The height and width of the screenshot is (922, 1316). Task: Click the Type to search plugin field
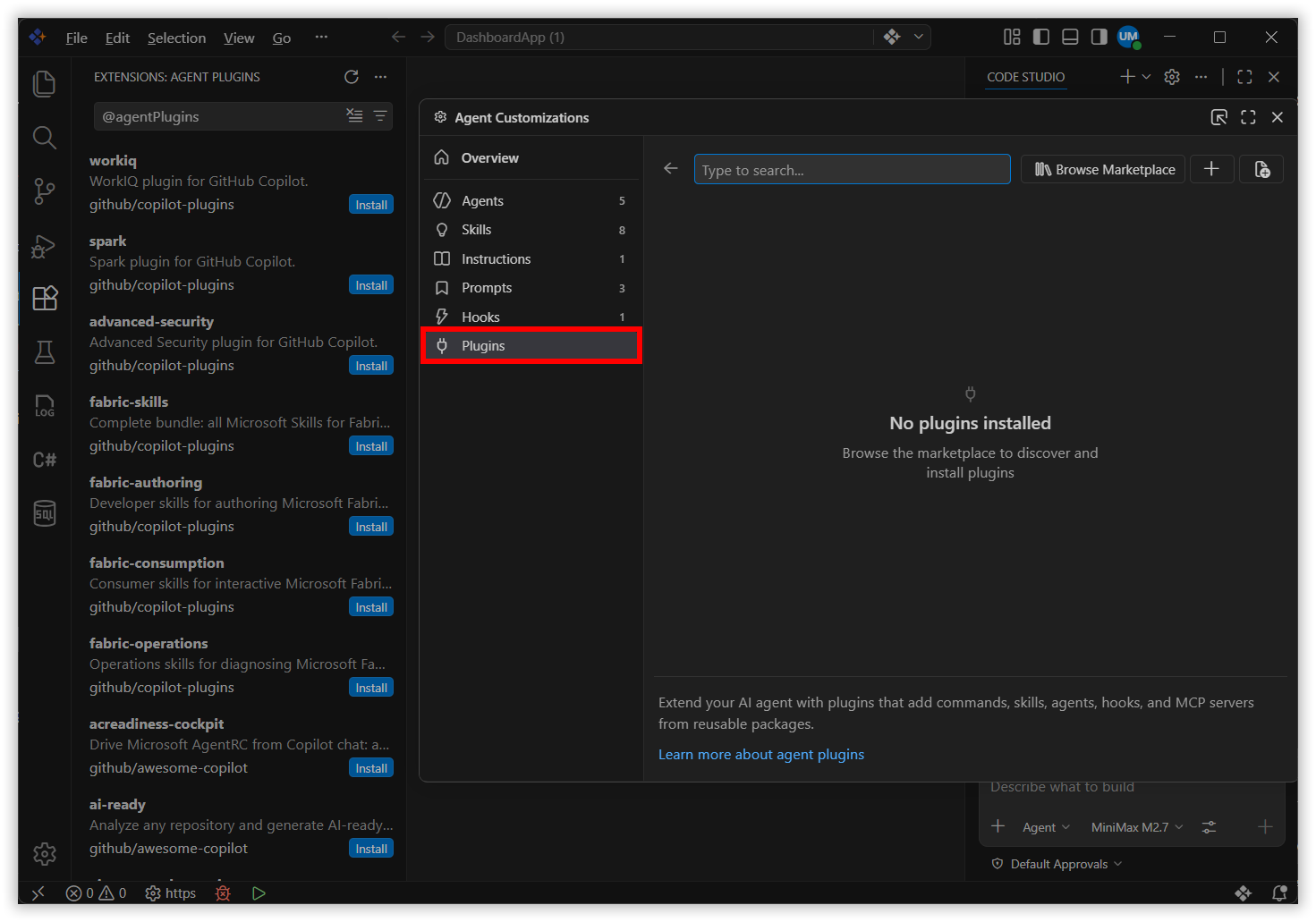[x=853, y=170]
